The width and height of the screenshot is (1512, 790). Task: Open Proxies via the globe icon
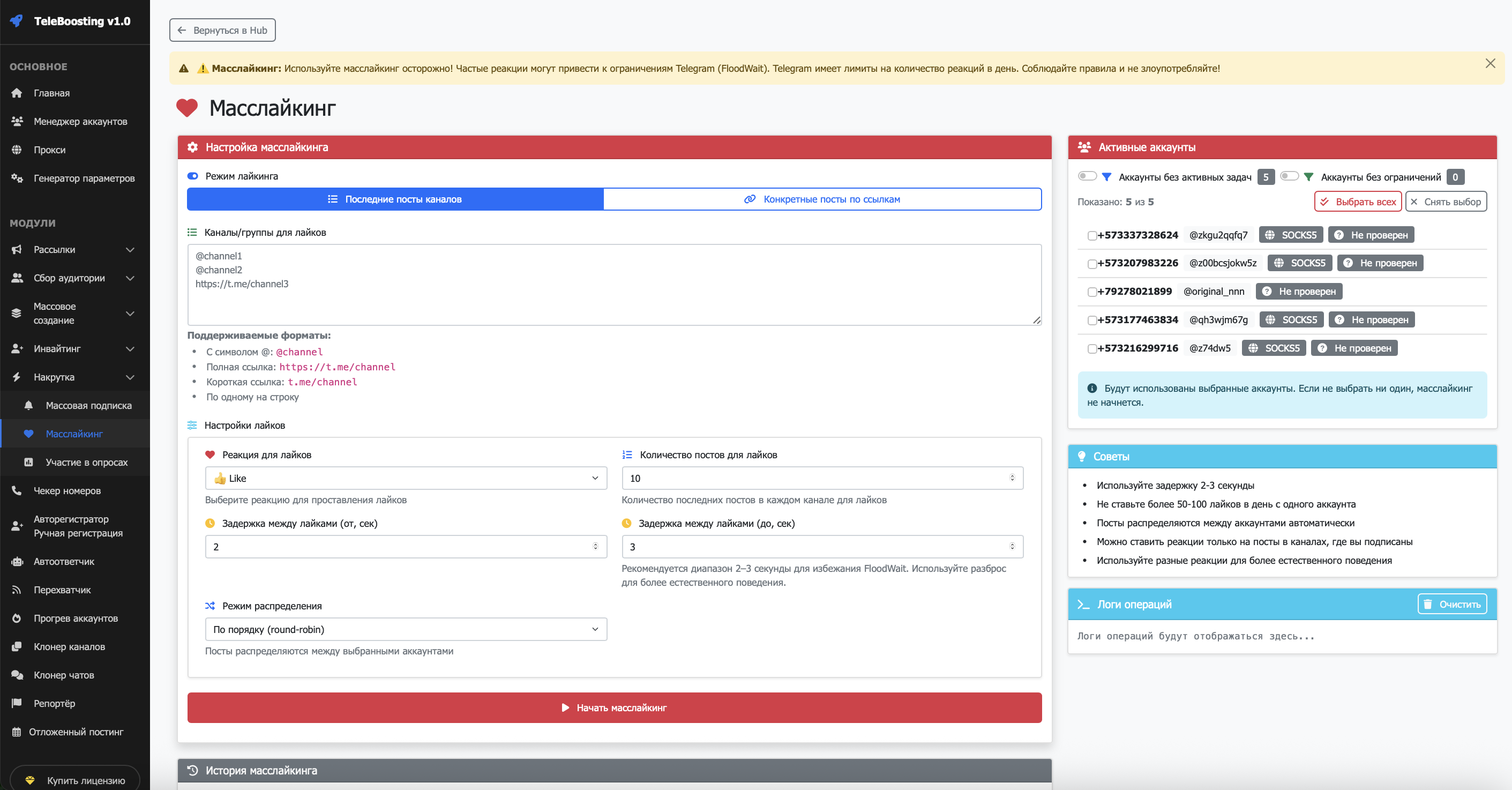tap(17, 150)
